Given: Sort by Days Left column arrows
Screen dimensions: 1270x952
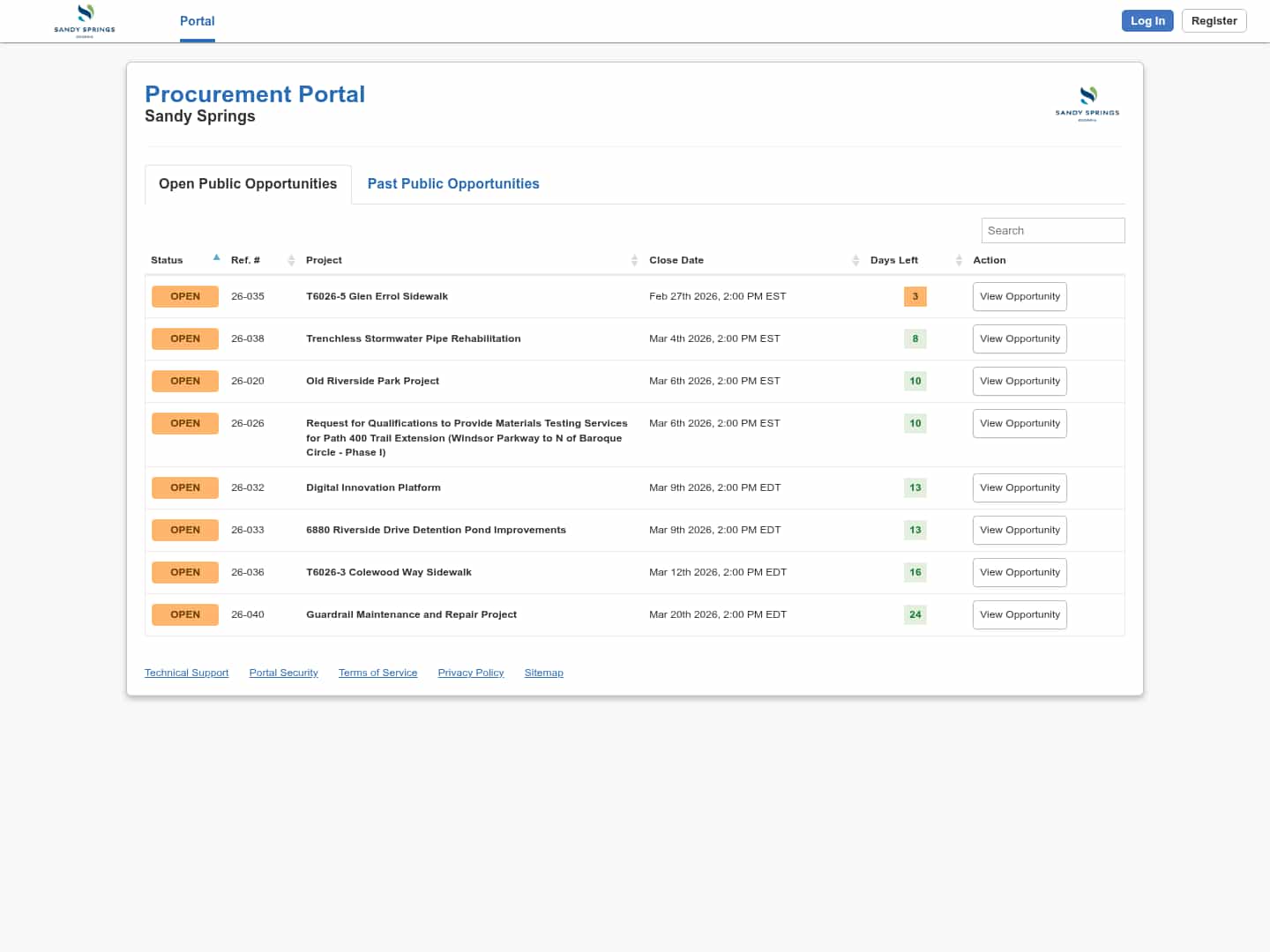Looking at the screenshot, I should 959,260.
